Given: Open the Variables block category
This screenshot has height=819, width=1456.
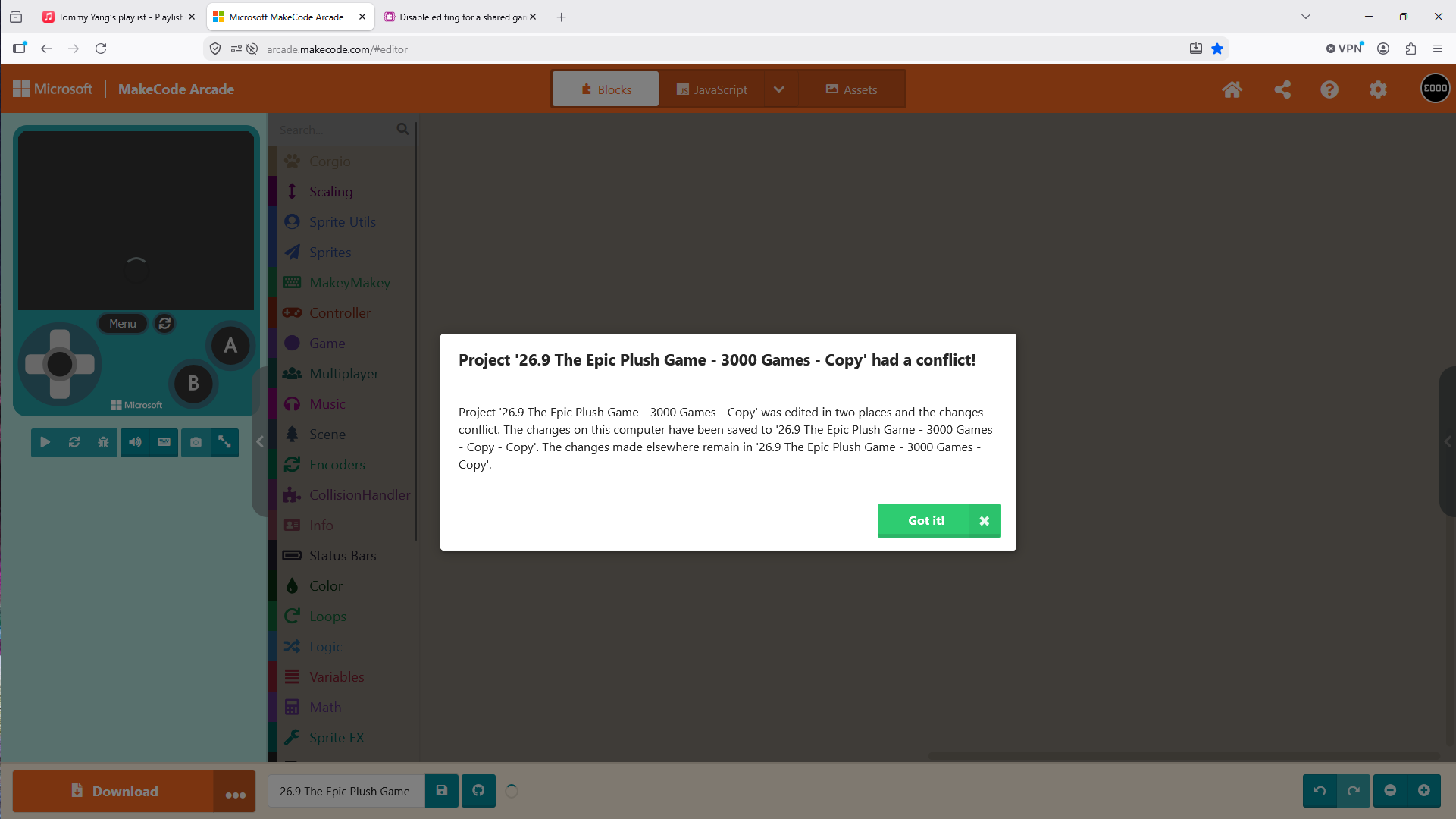Looking at the screenshot, I should coord(342,677).
